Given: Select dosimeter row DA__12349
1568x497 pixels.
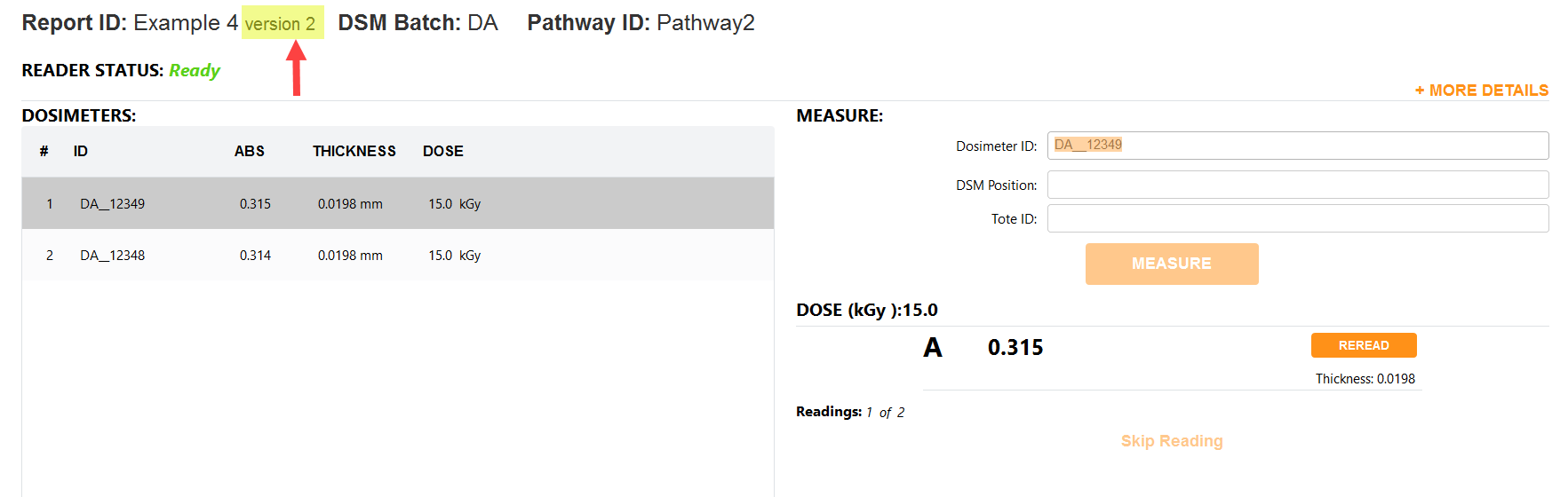Looking at the screenshot, I should tap(398, 203).
